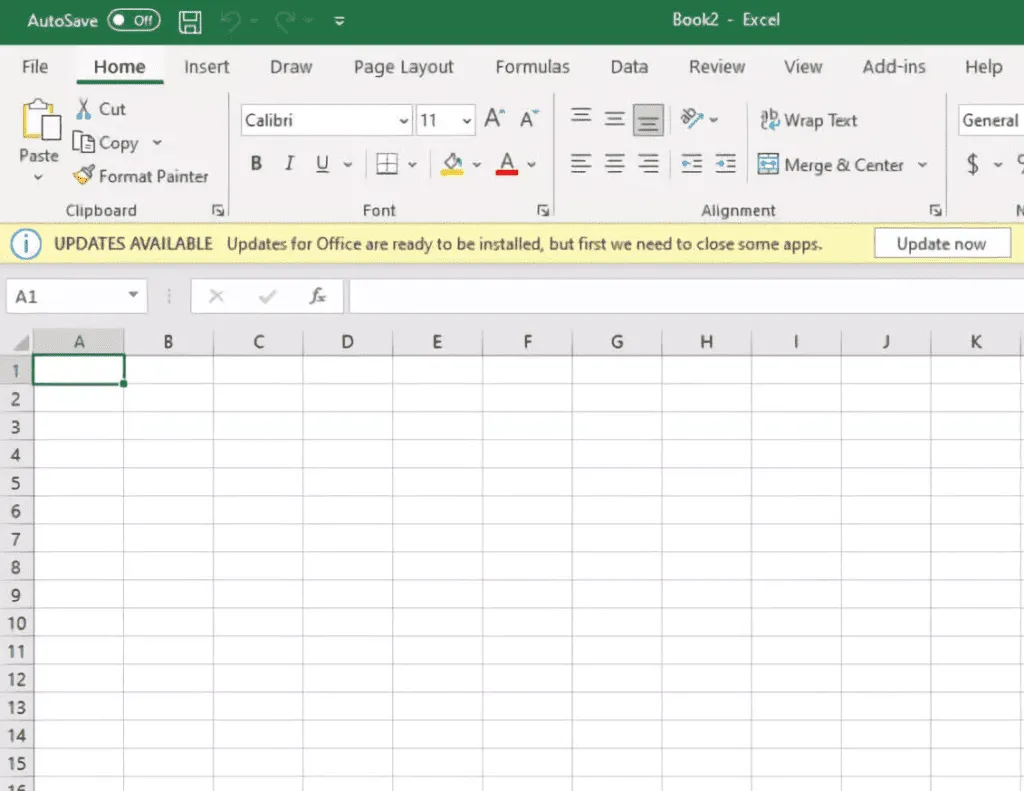Click the Update now button

[x=941, y=242]
